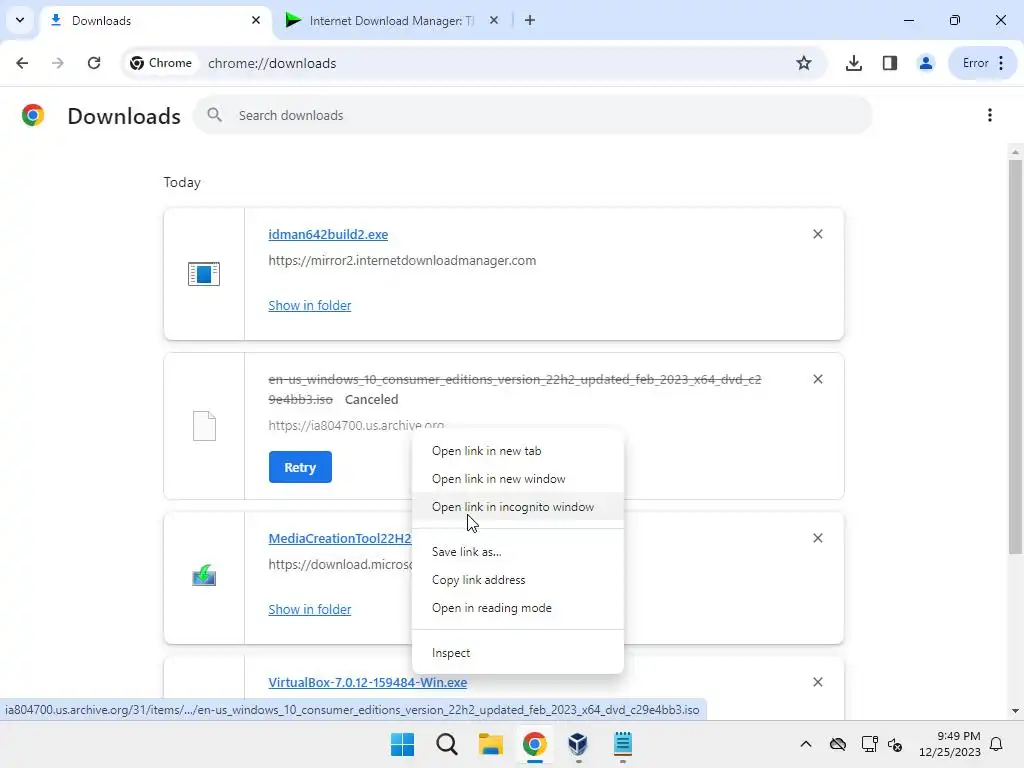Click the forward navigation arrow
Image resolution: width=1024 pixels, height=768 pixels.
click(58, 63)
